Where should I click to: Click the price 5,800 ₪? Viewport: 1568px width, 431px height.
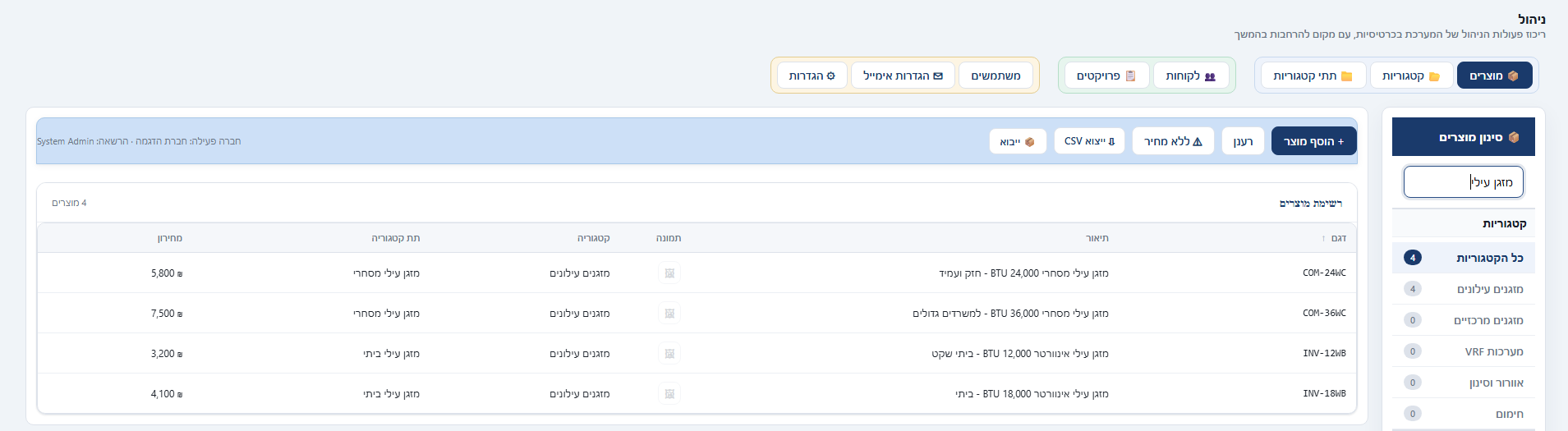pos(167,273)
